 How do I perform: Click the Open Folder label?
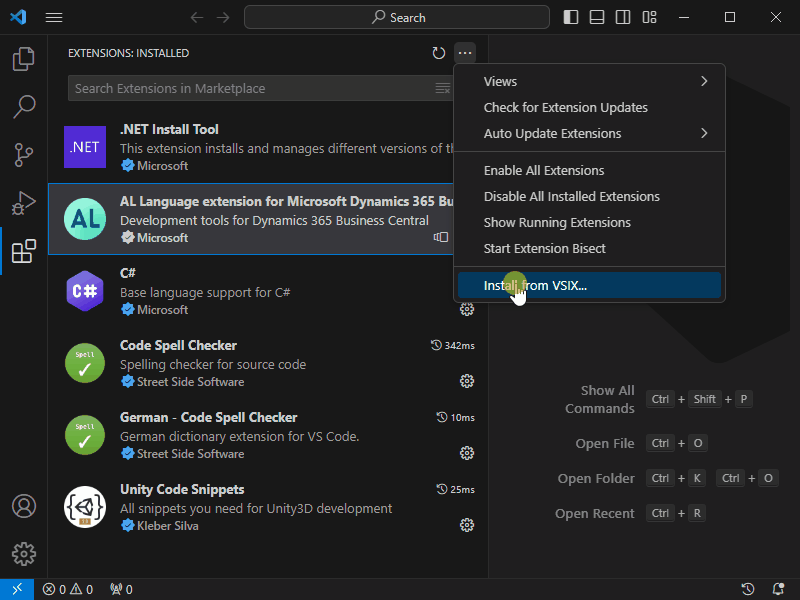(596, 479)
